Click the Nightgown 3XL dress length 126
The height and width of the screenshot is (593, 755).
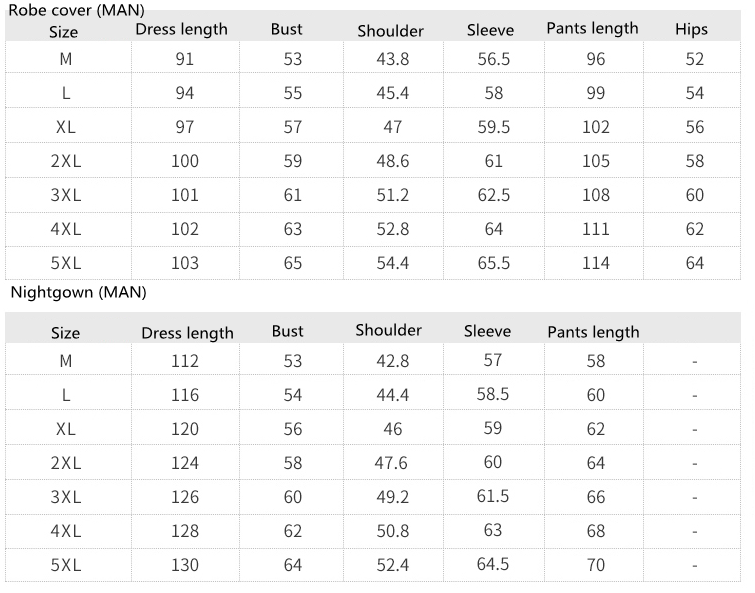pos(185,497)
